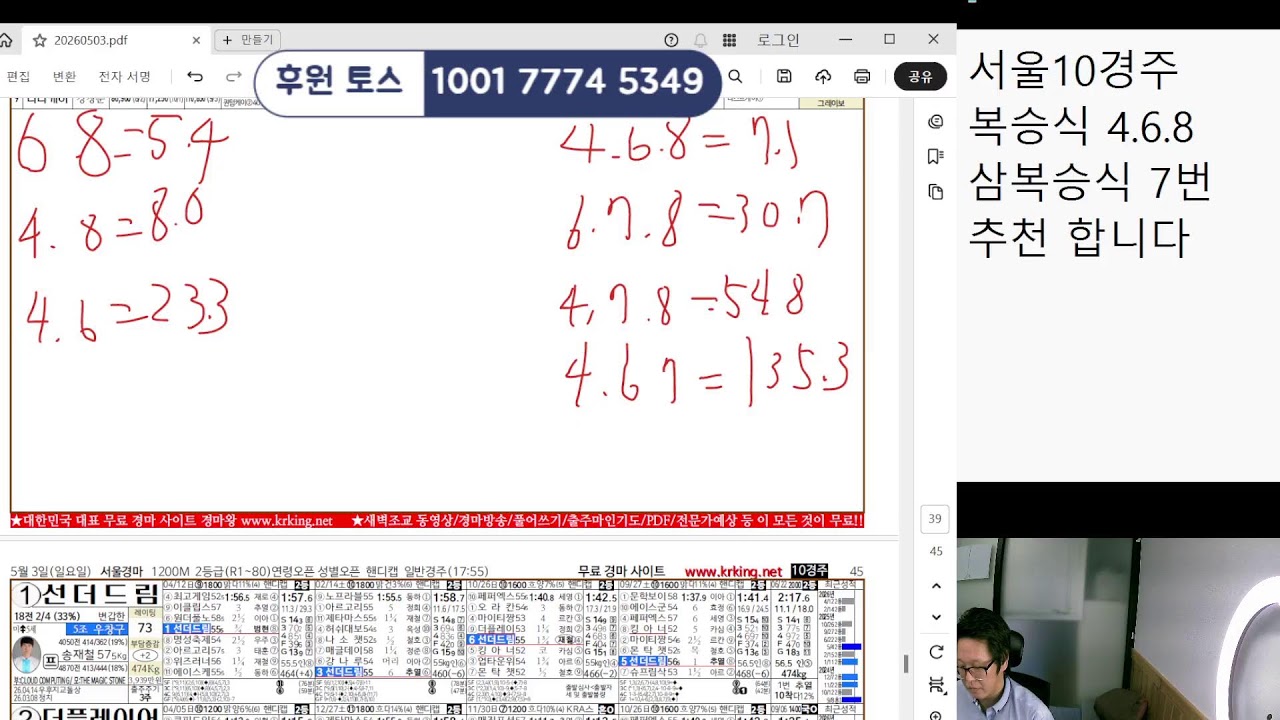Undo the last action
This screenshot has width=1280, height=720.
(x=195, y=77)
